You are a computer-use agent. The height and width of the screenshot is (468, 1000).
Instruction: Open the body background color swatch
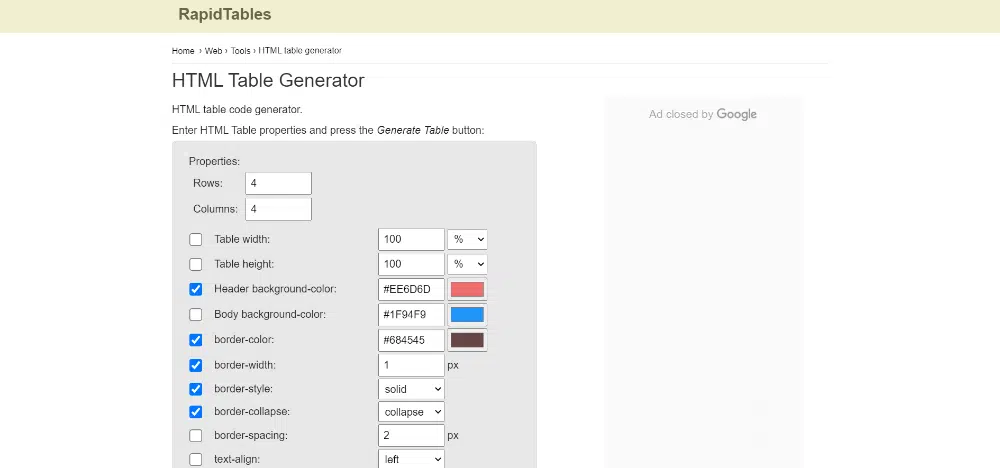click(467, 315)
